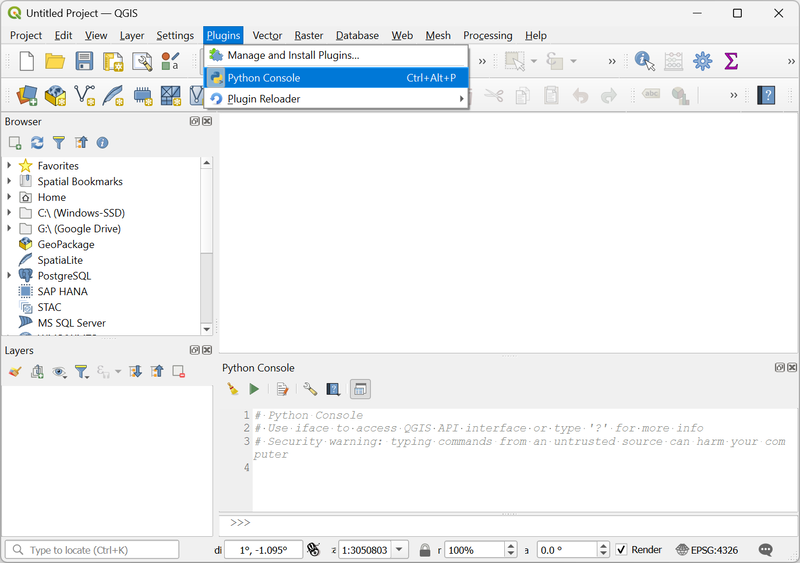Click the New Shapefile Layer icon
800x563 pixels.
coord(84,95)
